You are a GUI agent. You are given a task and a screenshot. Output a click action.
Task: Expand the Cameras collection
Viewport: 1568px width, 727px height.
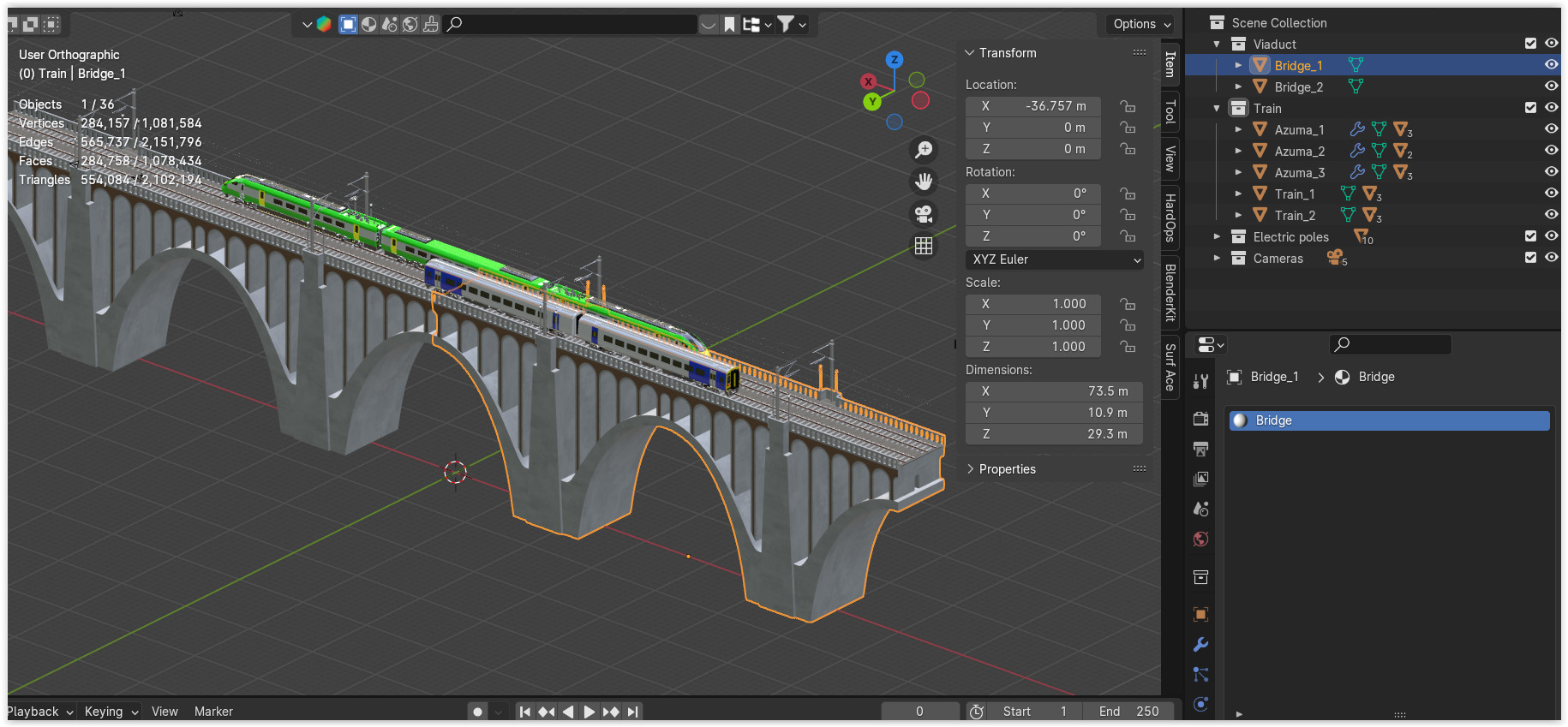(x=1217, y=258)
